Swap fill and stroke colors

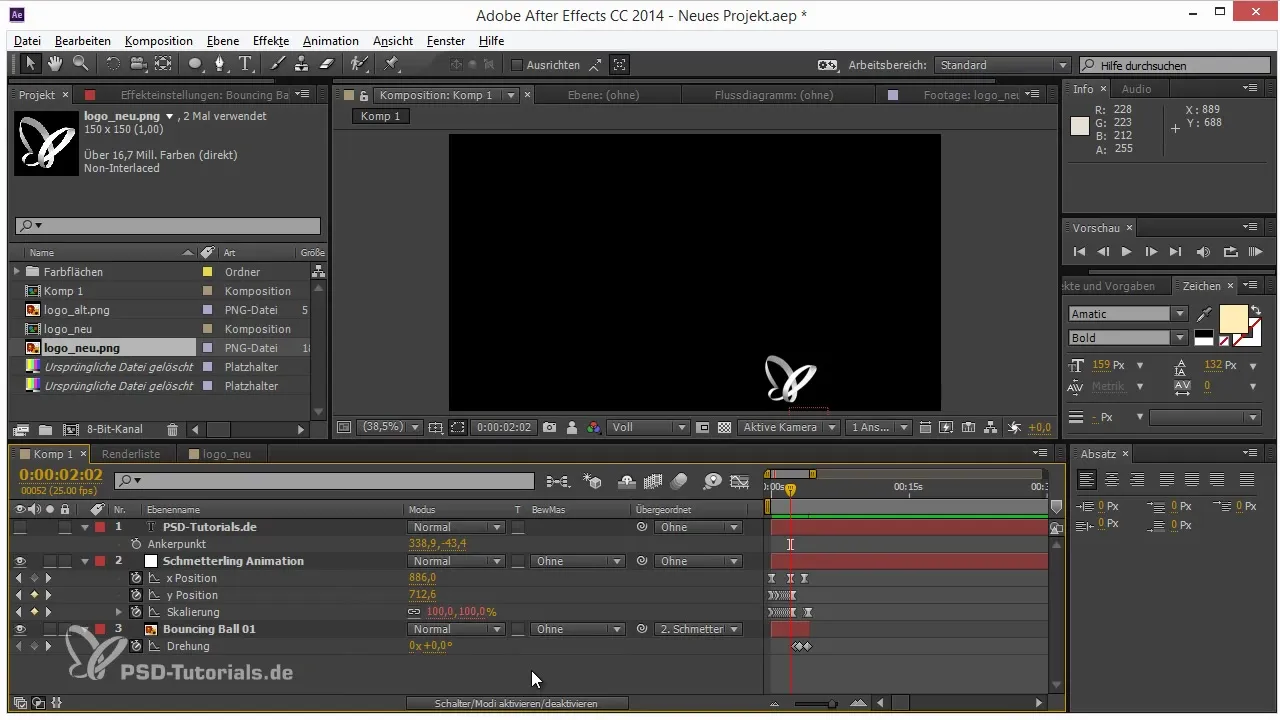point(1256,311)
